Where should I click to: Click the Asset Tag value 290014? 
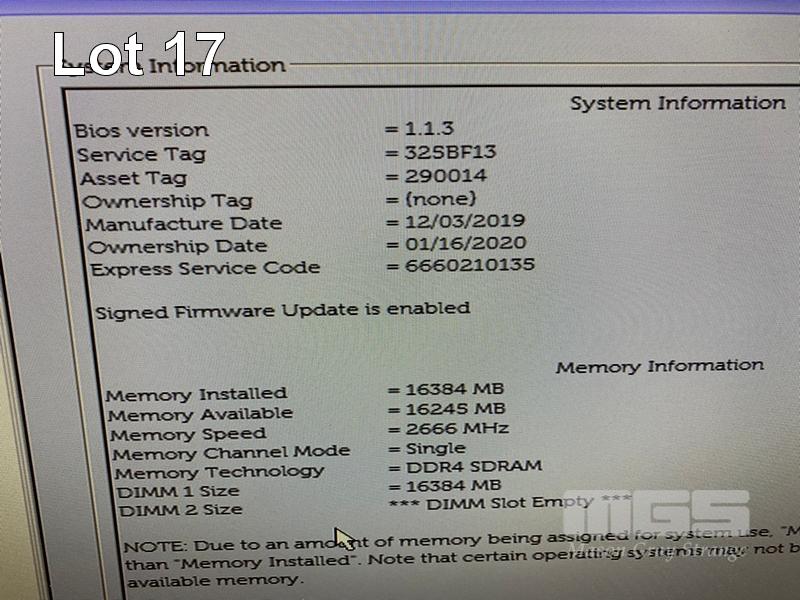tap(445, 176)
